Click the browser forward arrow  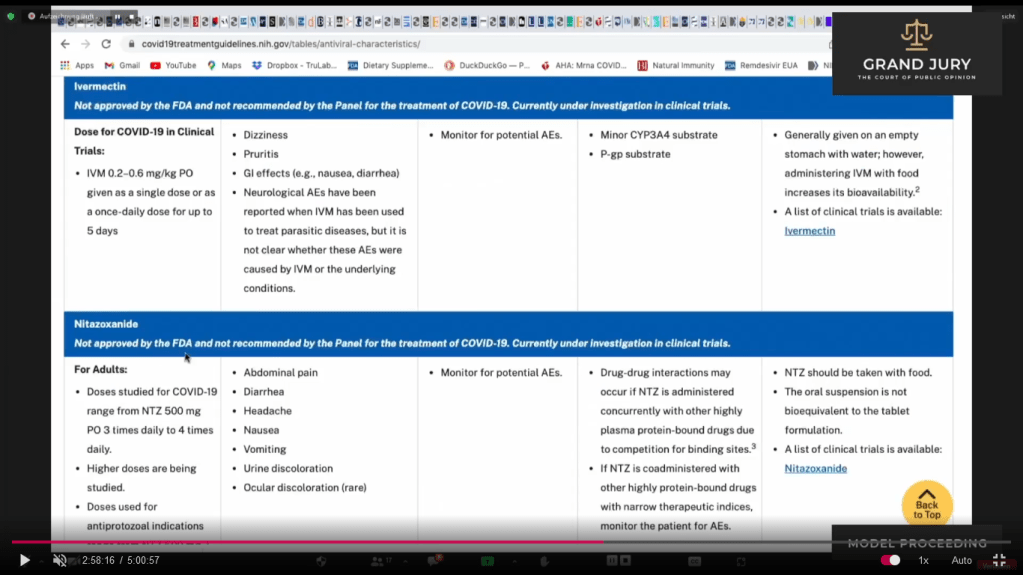click(85, 44)
